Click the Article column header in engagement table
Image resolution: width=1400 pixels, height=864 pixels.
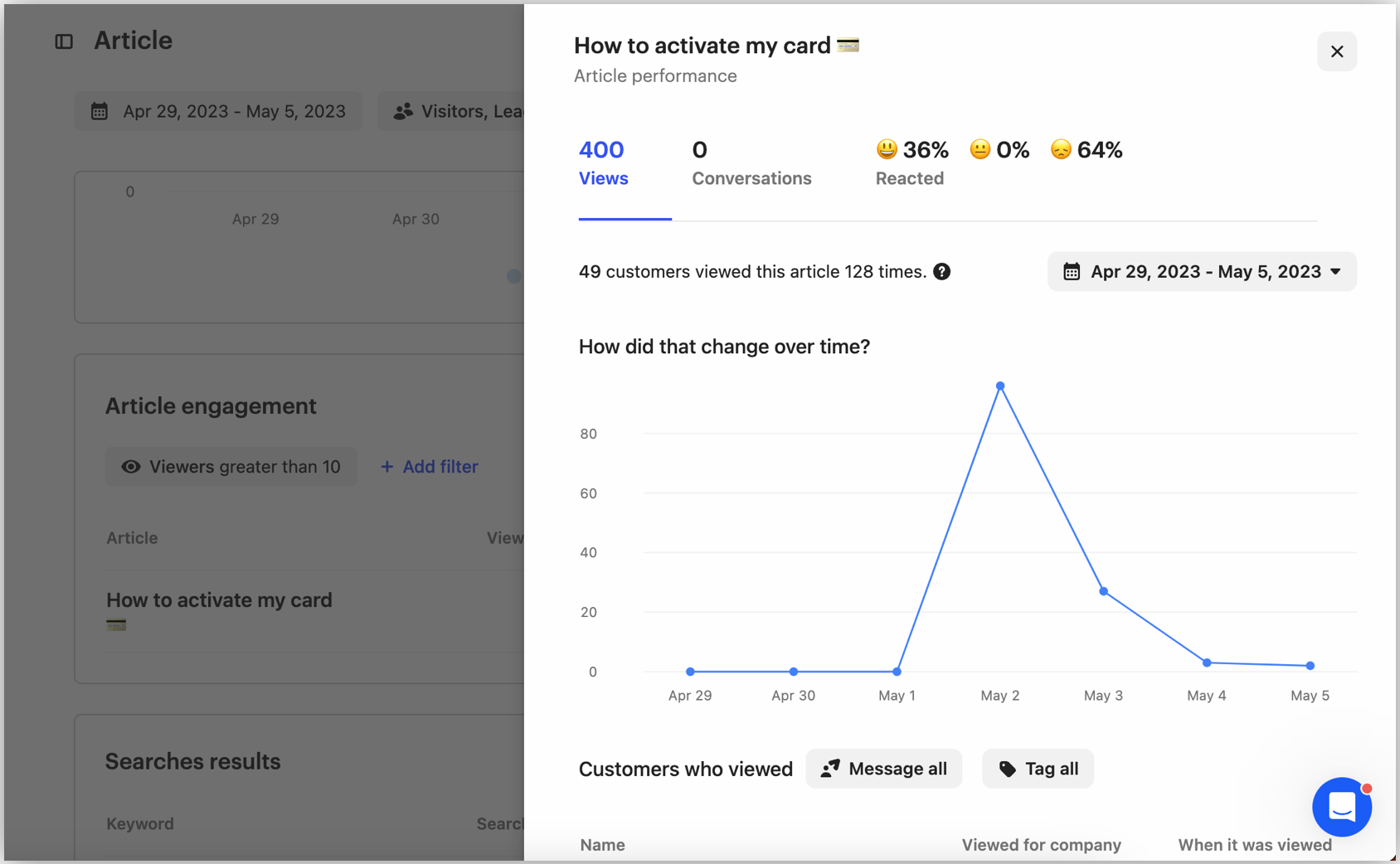132,538
